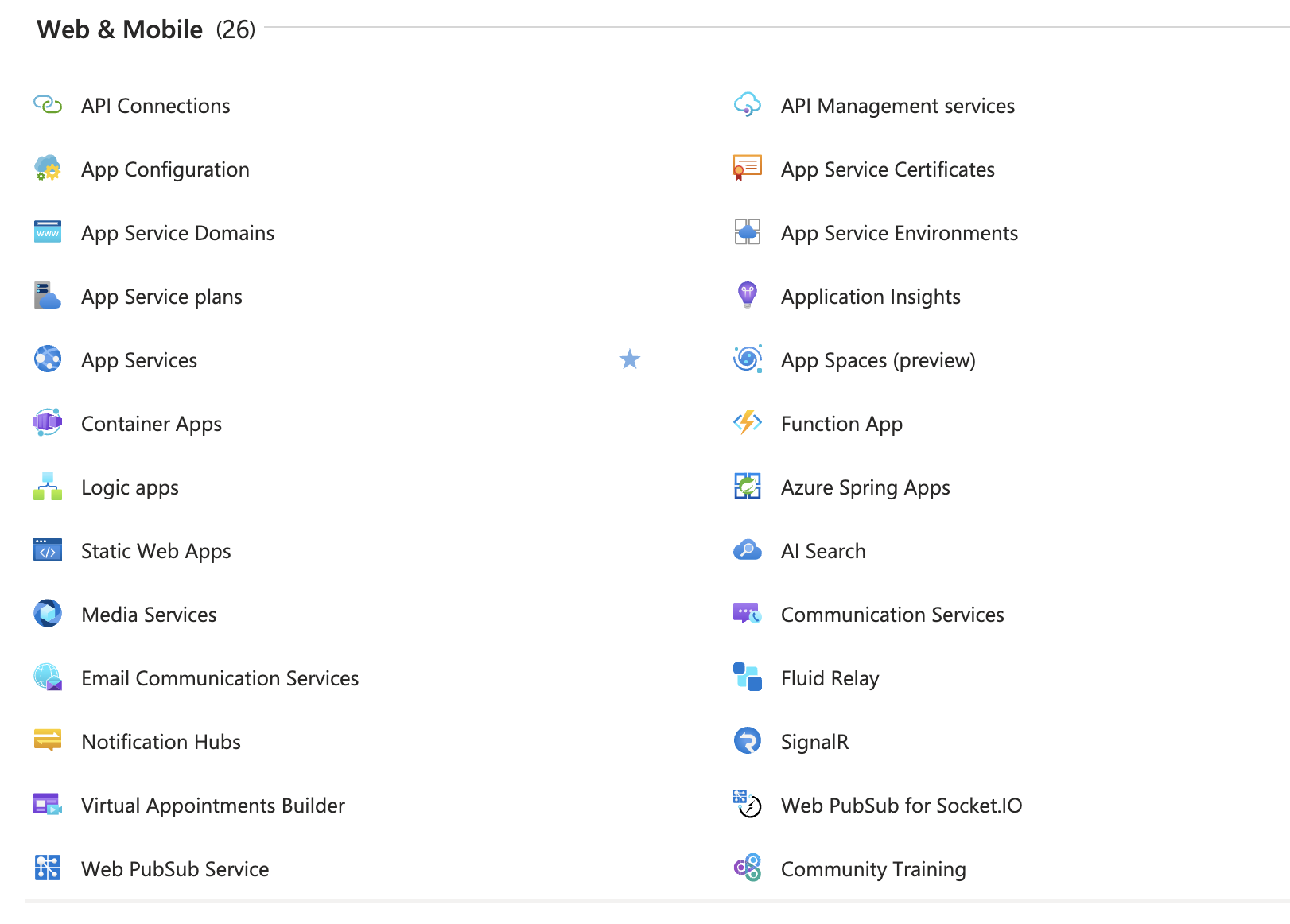Click the AI Search cloud icon
The image size is (1290, 924).
pos(748,550)
